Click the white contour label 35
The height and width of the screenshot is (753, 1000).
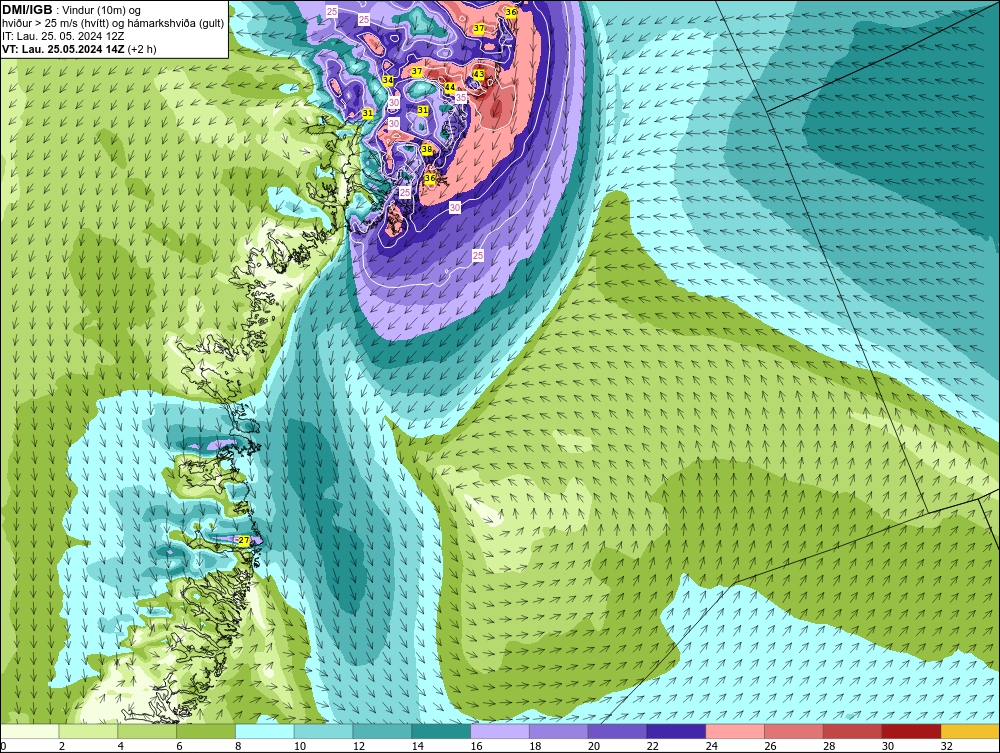pos(461,98)
